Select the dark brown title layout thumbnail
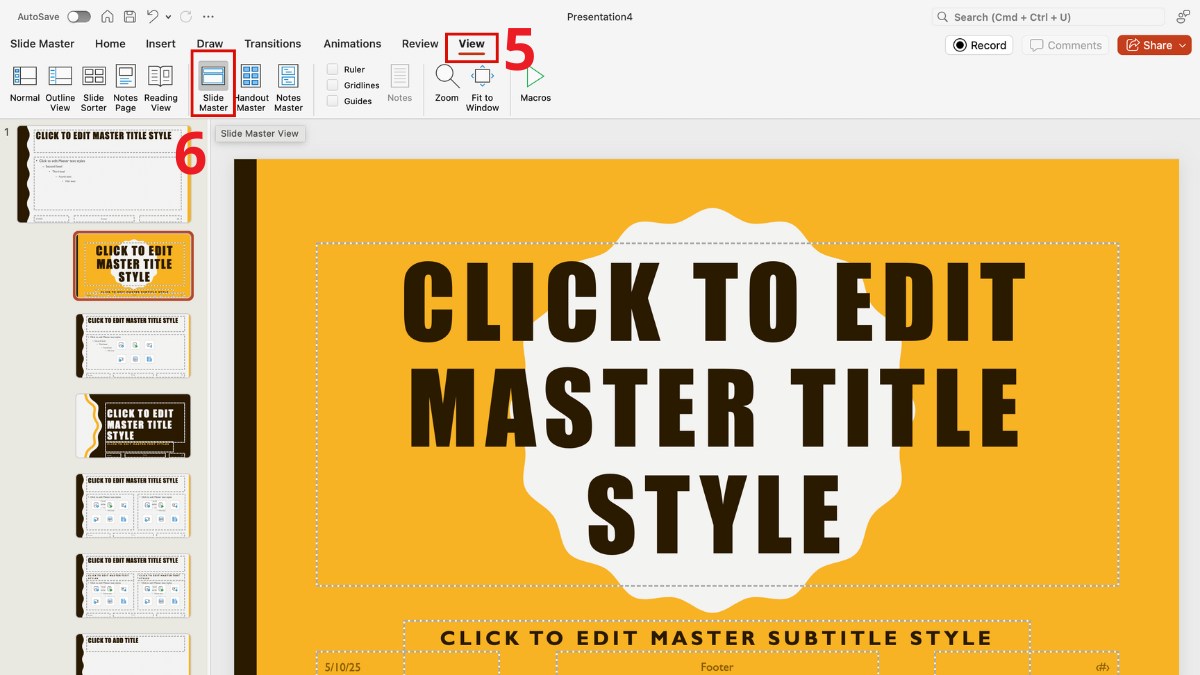 click(x=133, y=425)
